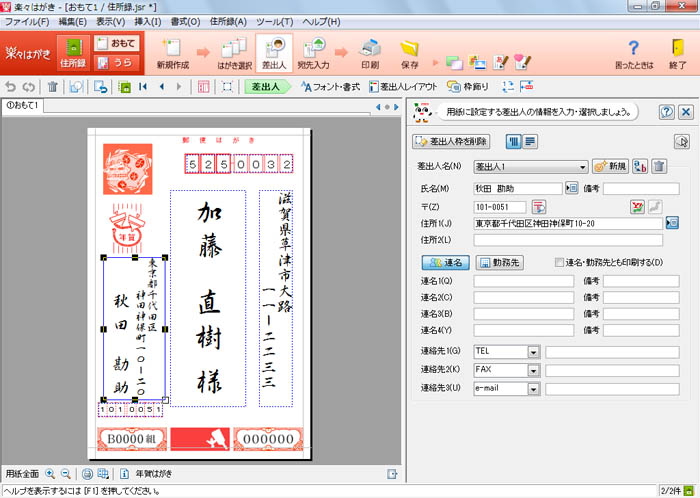Select vertical text layout toggle

coord(513,141)
